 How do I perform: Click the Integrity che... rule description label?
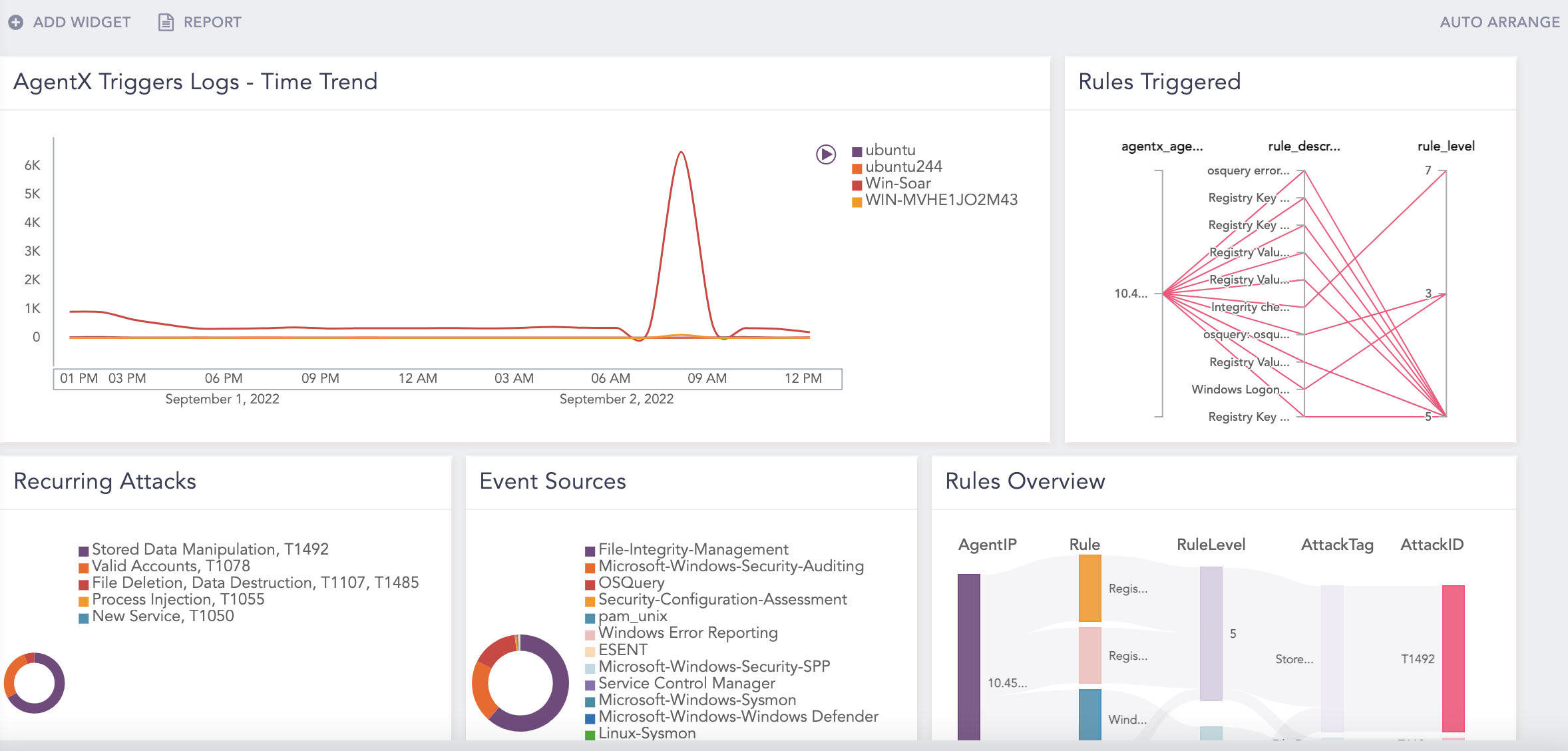pyautogui.click(x=1250, y=308)
